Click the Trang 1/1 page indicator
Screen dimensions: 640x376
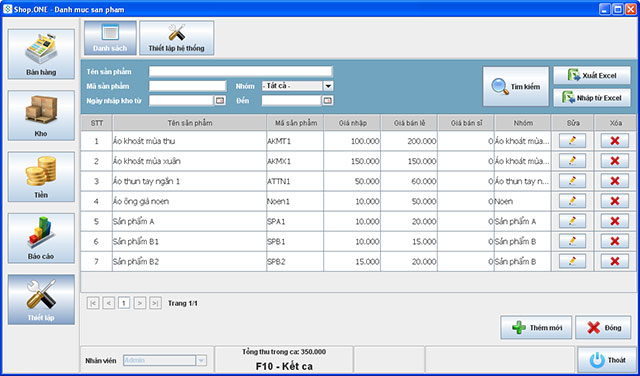point(183,303)
